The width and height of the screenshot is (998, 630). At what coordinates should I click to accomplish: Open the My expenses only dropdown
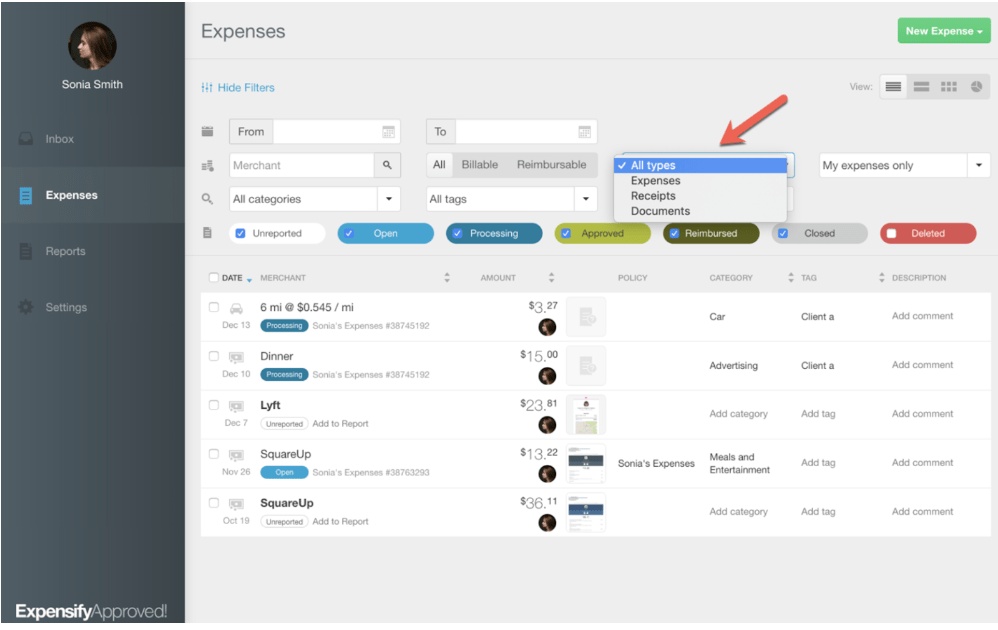978,166
